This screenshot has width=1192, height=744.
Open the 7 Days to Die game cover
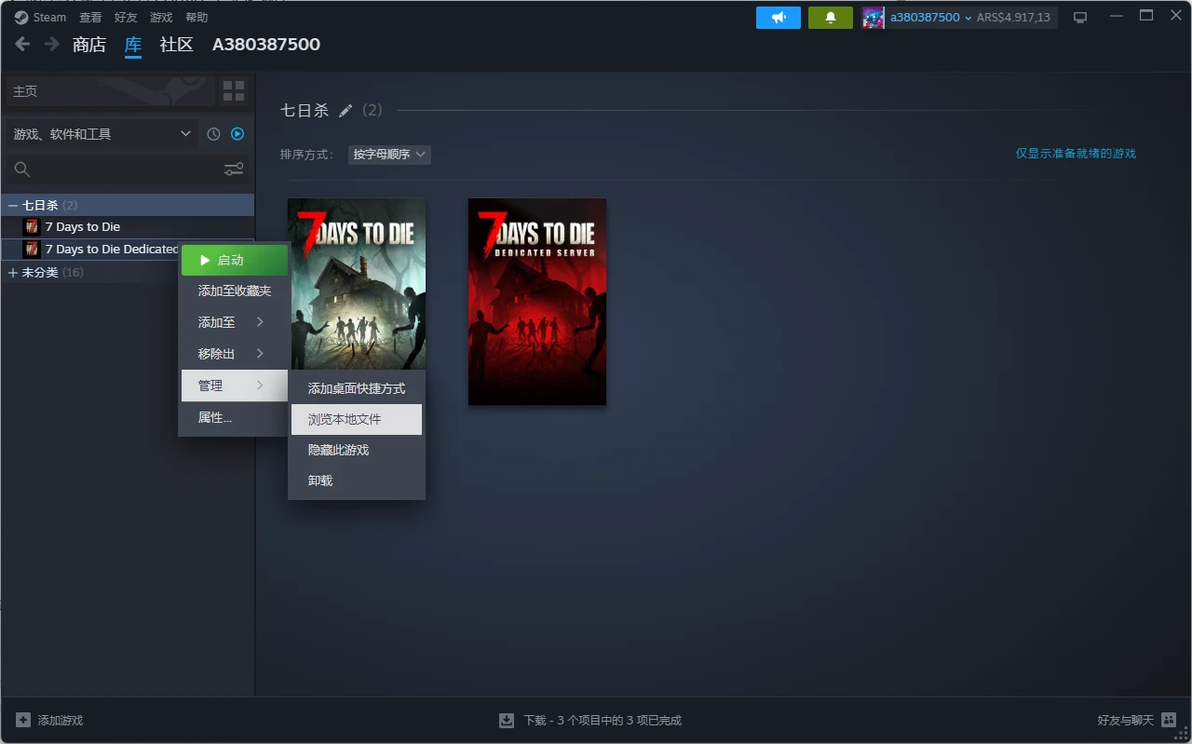[x=357, y=283]
